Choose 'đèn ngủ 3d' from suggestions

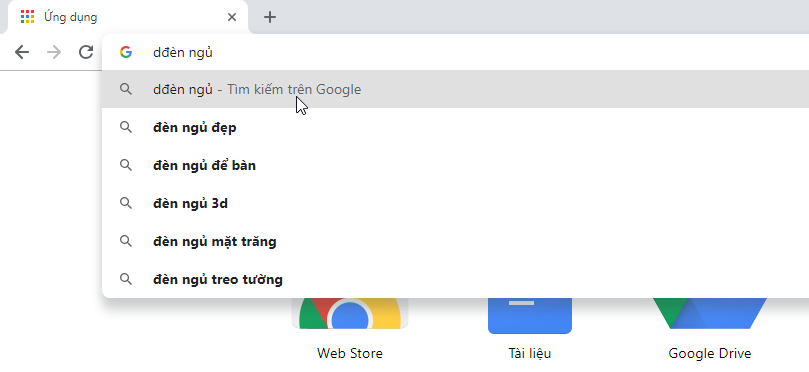tap(456, 203)
